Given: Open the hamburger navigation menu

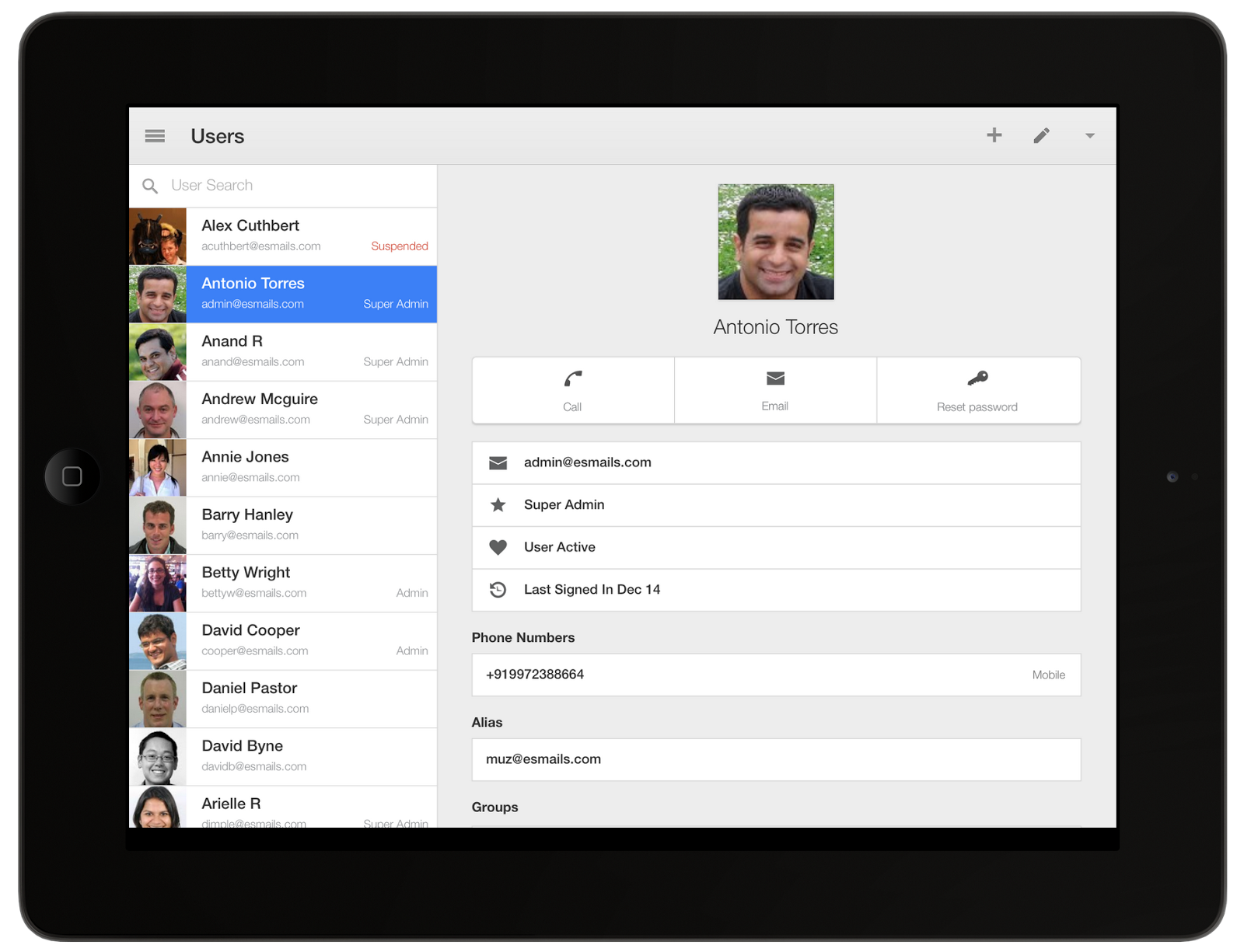Looking at the screenshot, I should tap(155, 136).
